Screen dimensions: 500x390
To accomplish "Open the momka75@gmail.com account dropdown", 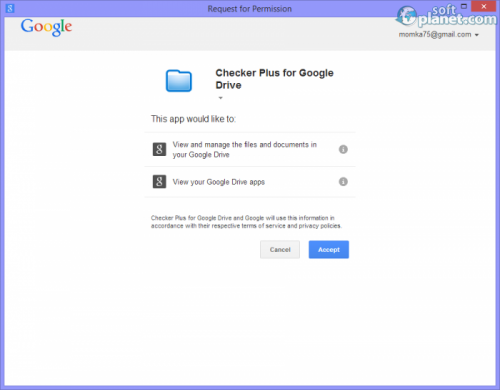I will pos(439,35).
